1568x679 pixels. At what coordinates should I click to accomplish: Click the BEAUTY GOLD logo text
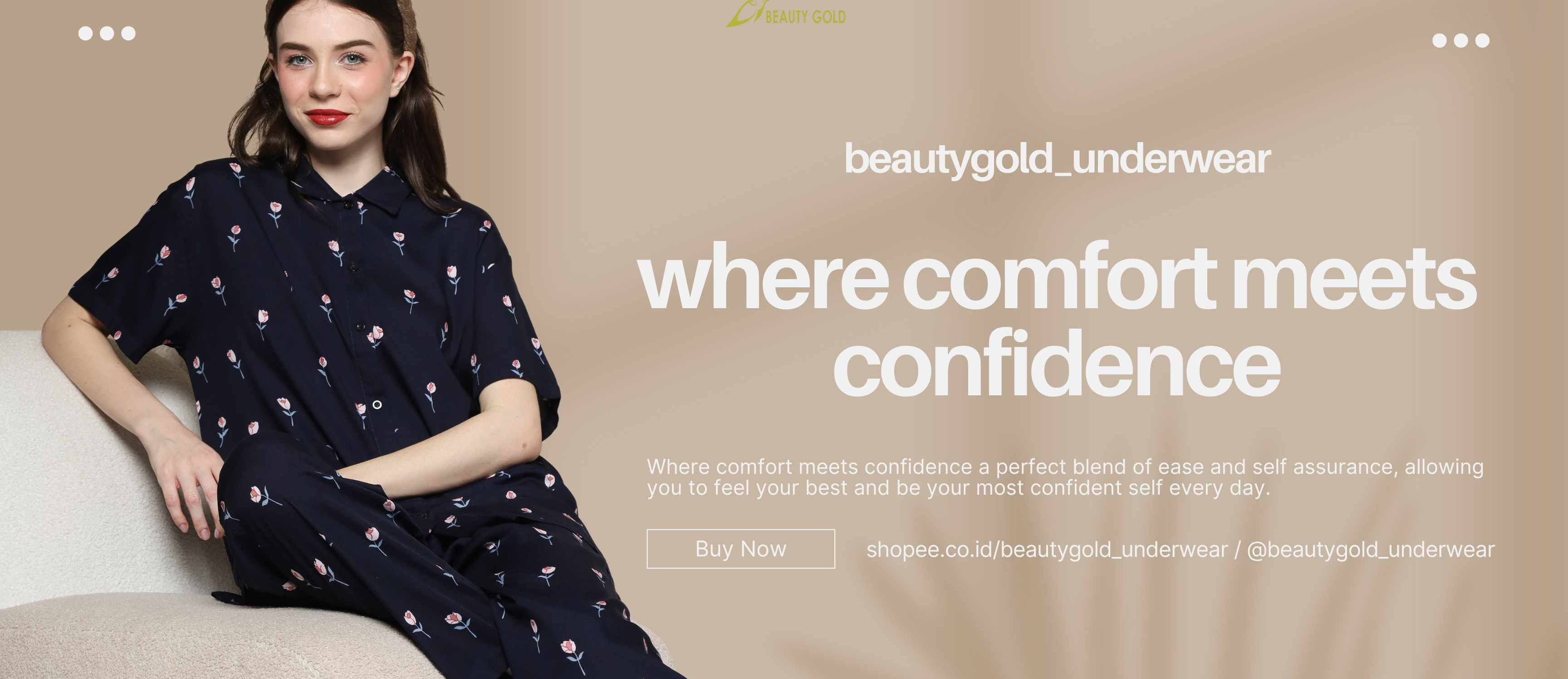point(805,17)
